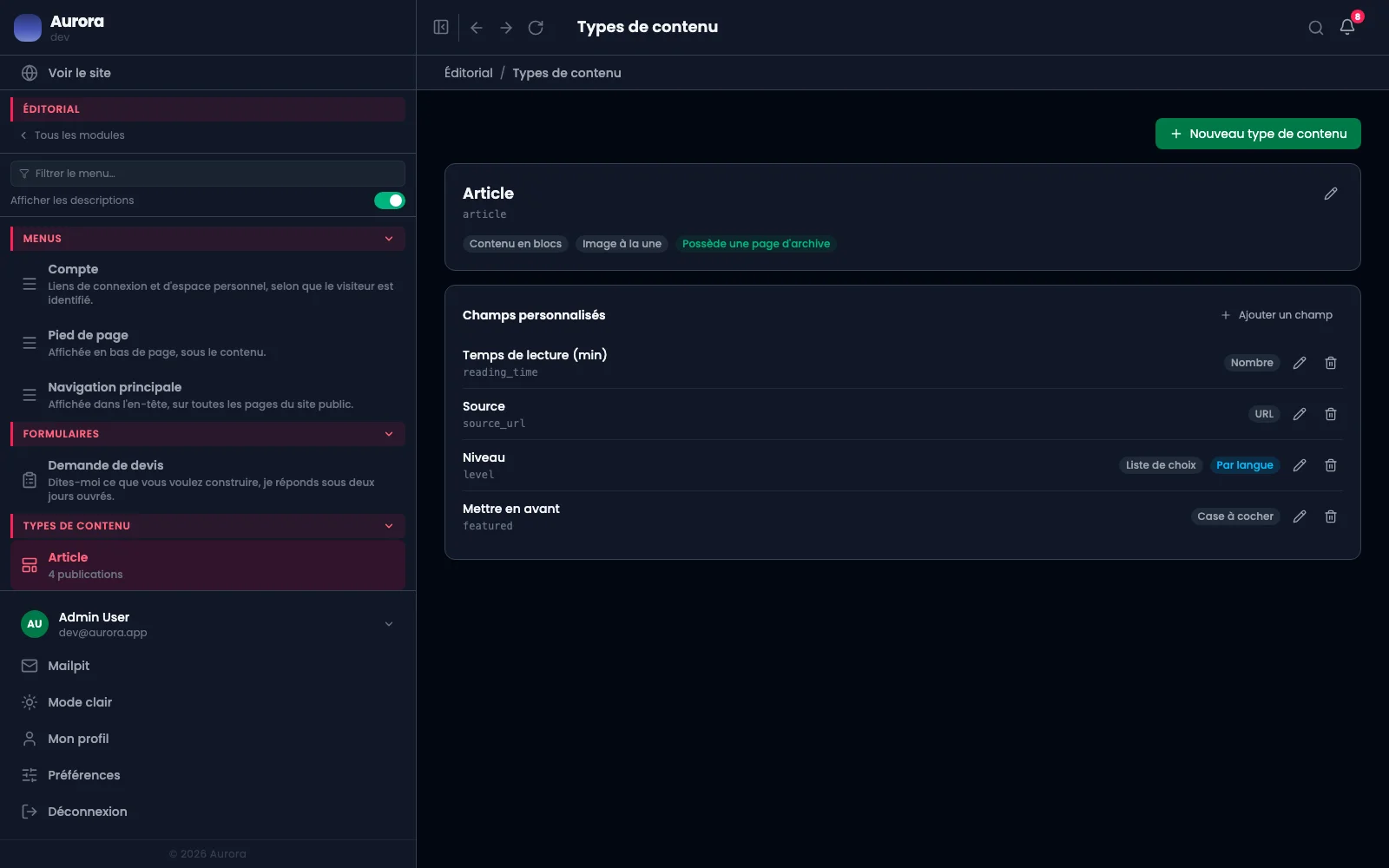1389x868 pixels.
Task: Delete the Temps de lecture field
Action: tap(1331, 363)
